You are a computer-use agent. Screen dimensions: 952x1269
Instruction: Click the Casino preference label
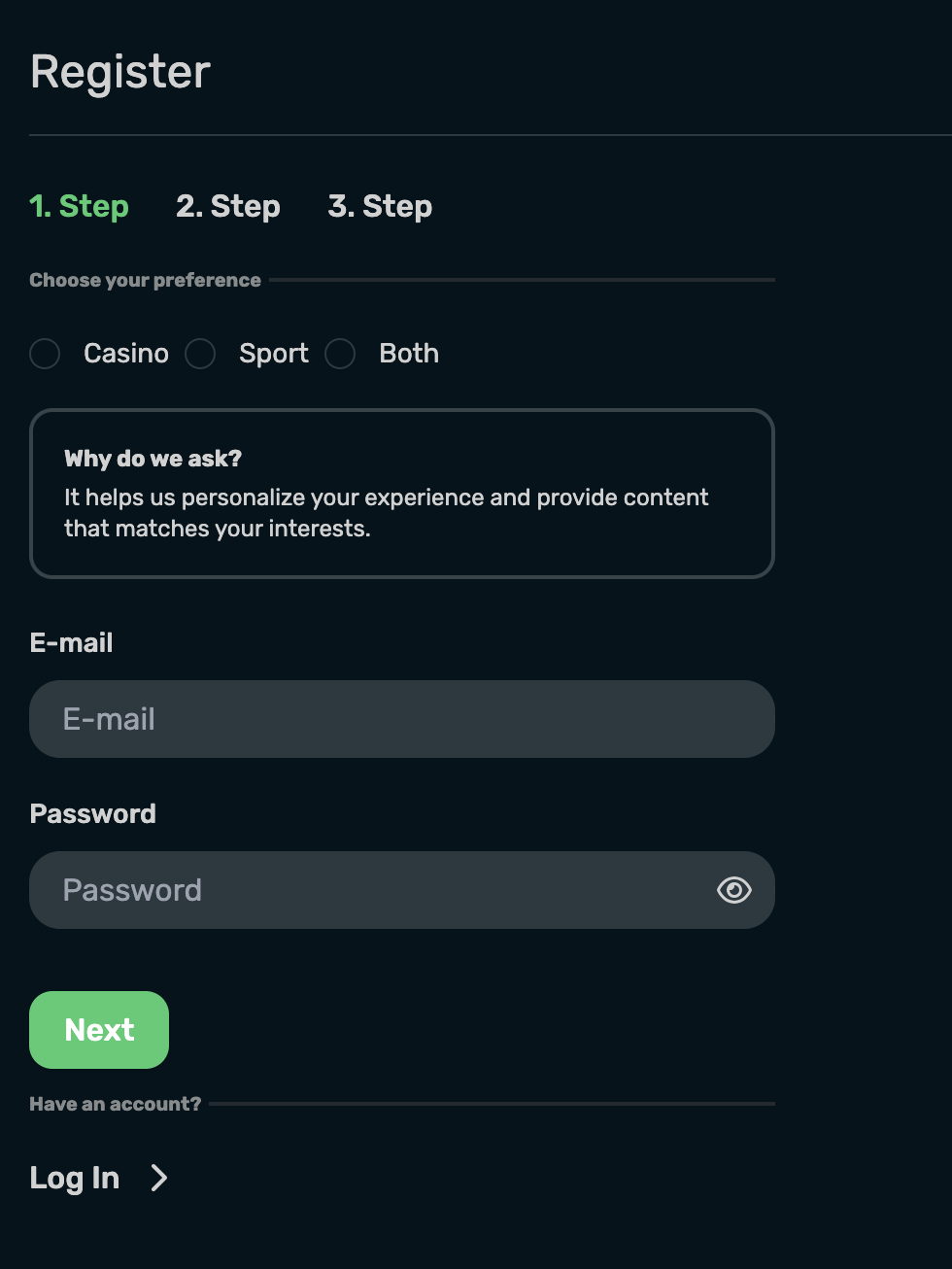pos(126,354)
